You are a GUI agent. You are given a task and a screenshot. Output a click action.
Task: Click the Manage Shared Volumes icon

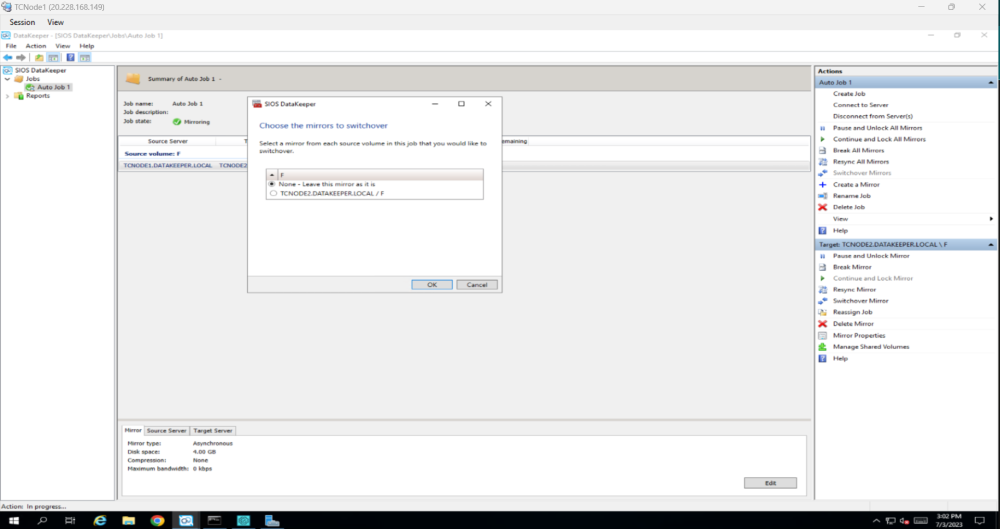click(823, 347)
